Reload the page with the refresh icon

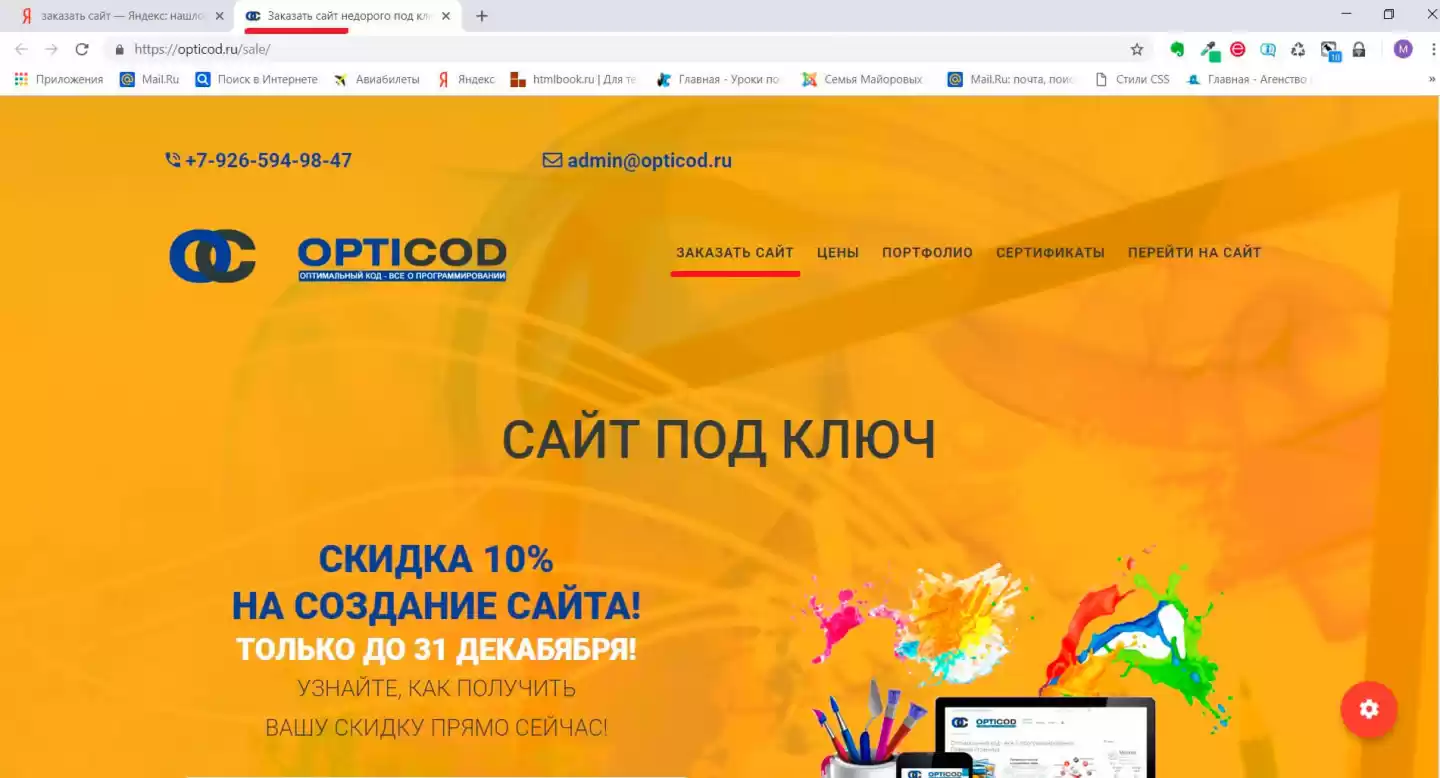(82, 49)
